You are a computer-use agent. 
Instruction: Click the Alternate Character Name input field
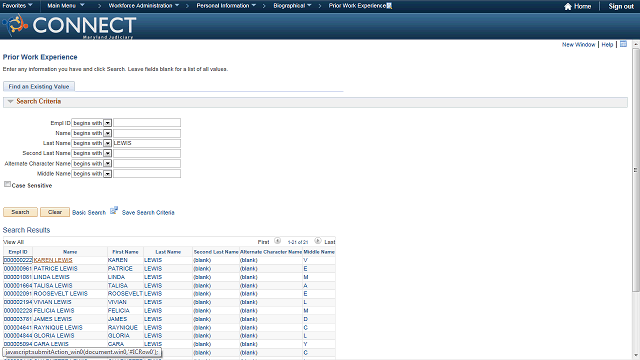(x=147, y=164)
